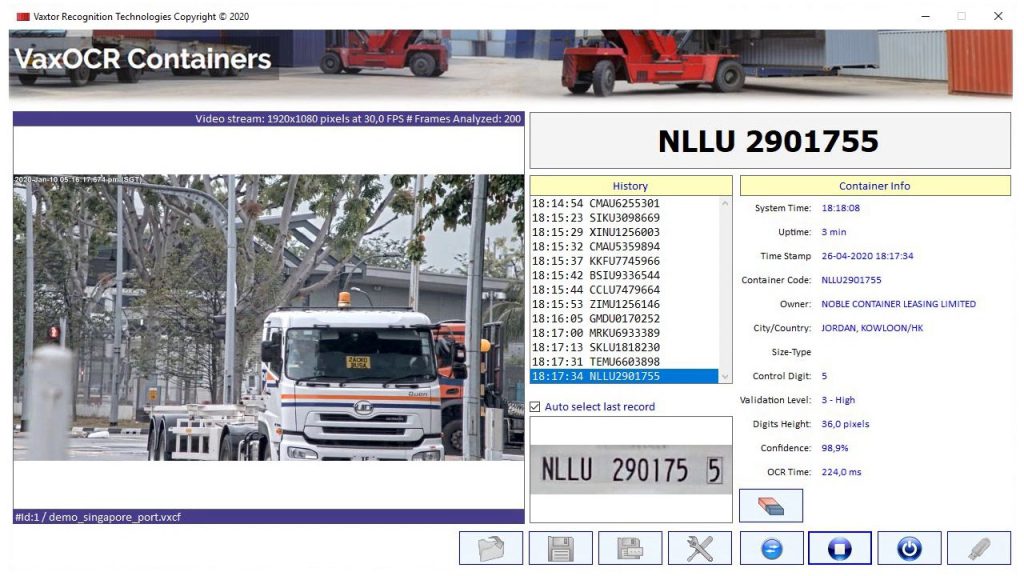Click the truck video stream image
Image resolution: width=1024 pixels, height=576 pixels.
point(268,317)
